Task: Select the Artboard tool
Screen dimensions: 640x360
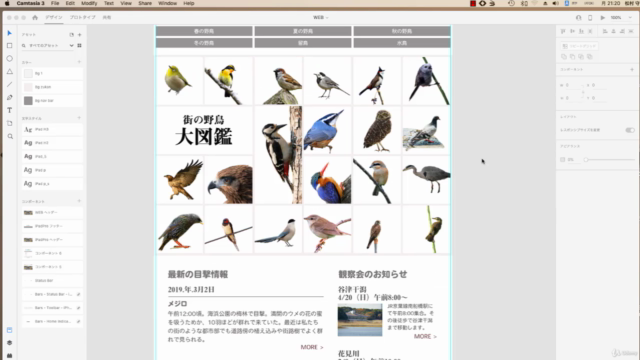Action: (x=9, y=123)
